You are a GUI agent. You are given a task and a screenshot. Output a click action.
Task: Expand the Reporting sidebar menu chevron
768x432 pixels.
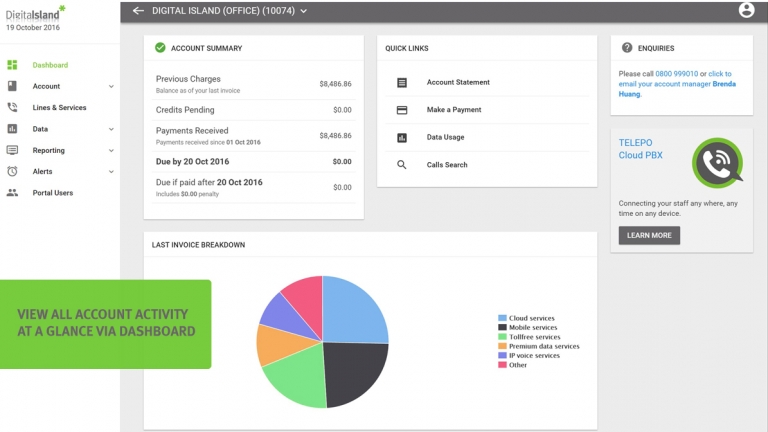(x=111, y=150)
